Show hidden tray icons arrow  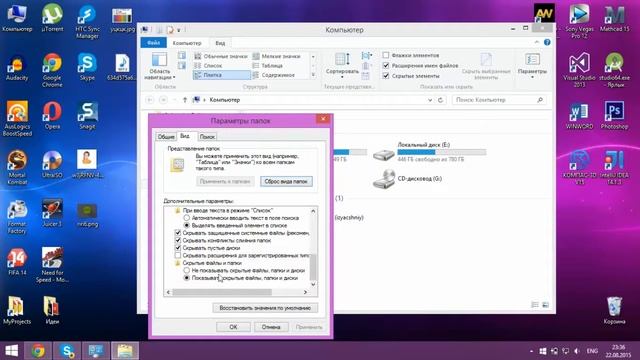[x=531, y=351]
